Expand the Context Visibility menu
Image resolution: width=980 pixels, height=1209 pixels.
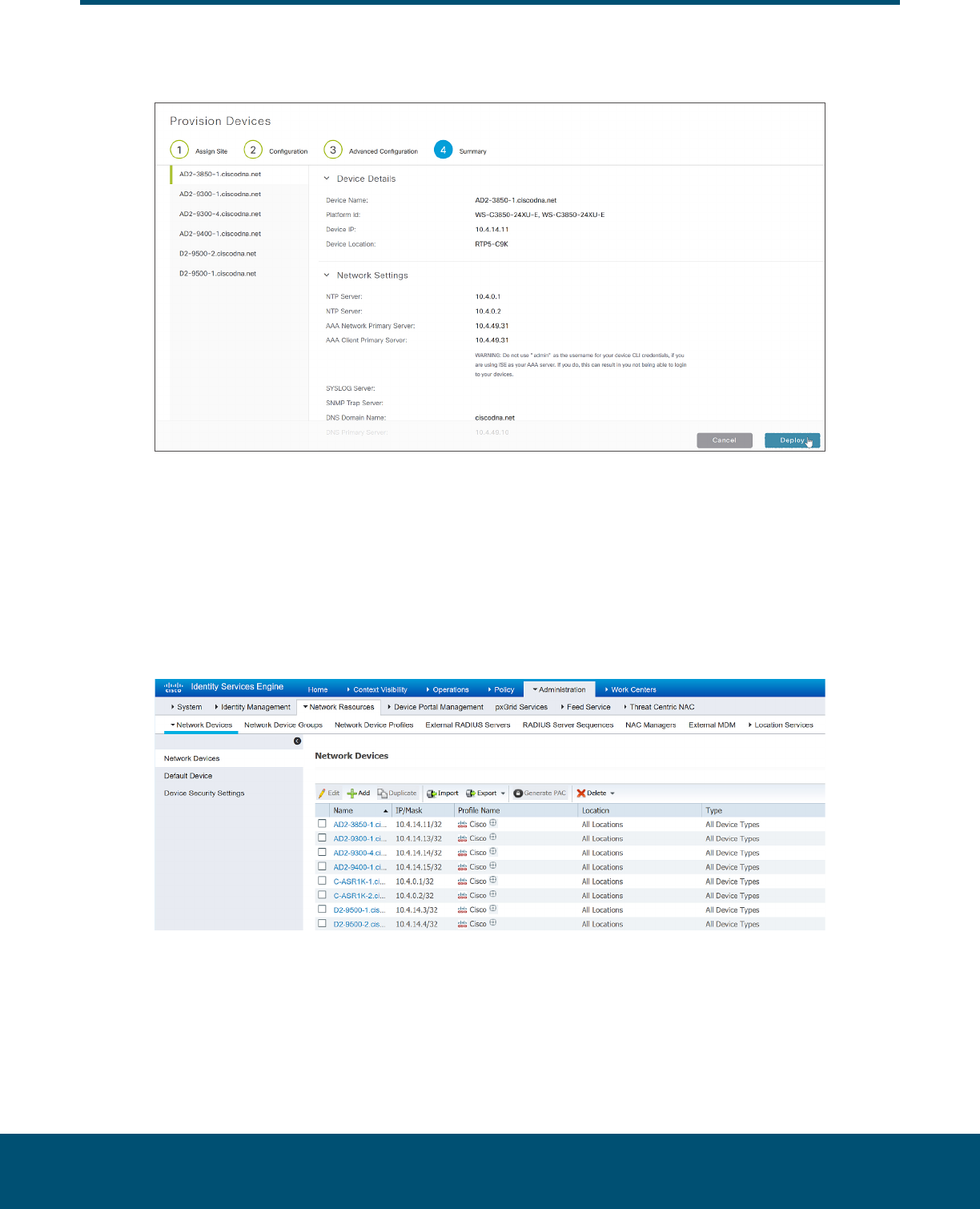[377, 689]
